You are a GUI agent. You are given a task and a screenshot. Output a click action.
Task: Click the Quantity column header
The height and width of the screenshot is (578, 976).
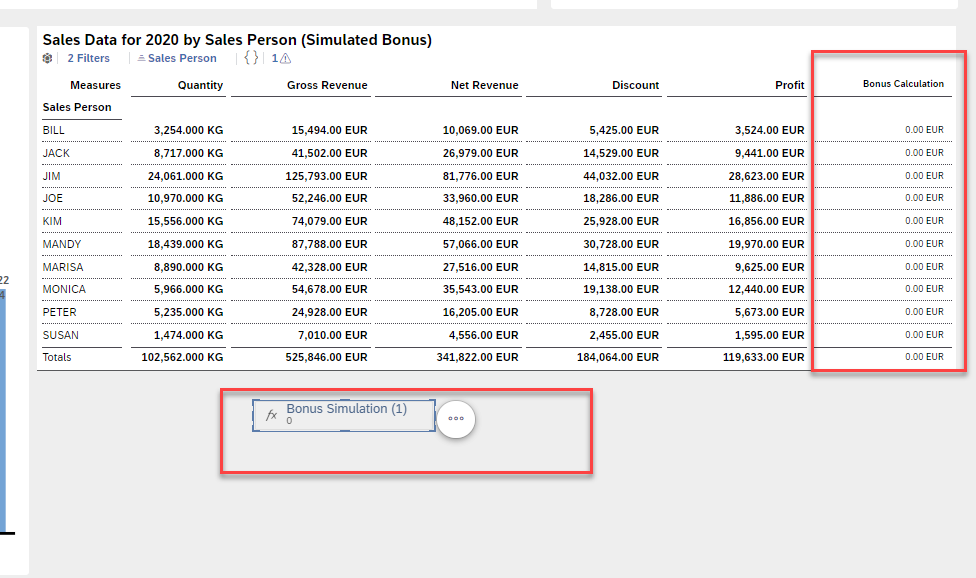pyautogui.click(x=200, y=85)
